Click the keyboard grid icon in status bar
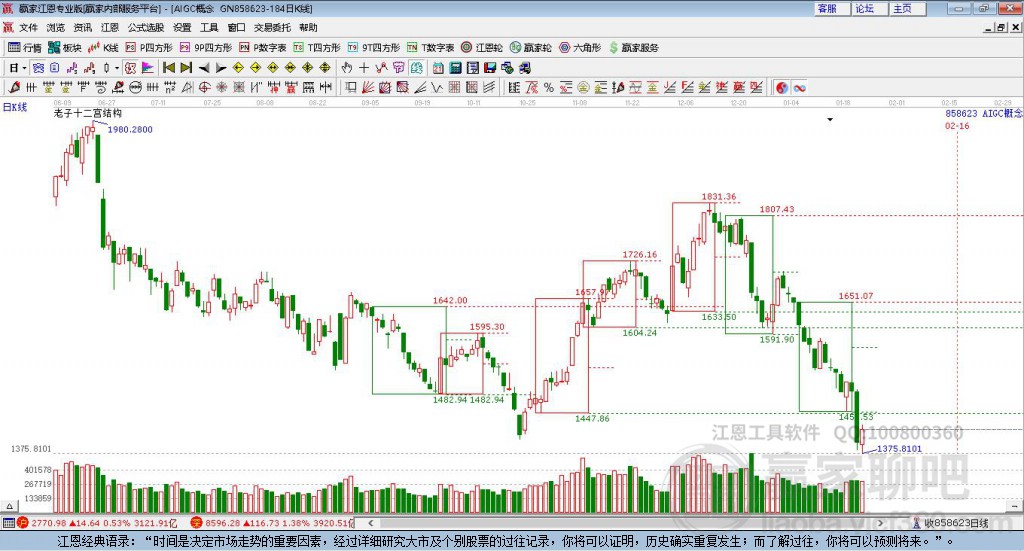 [x=8, y=523]
